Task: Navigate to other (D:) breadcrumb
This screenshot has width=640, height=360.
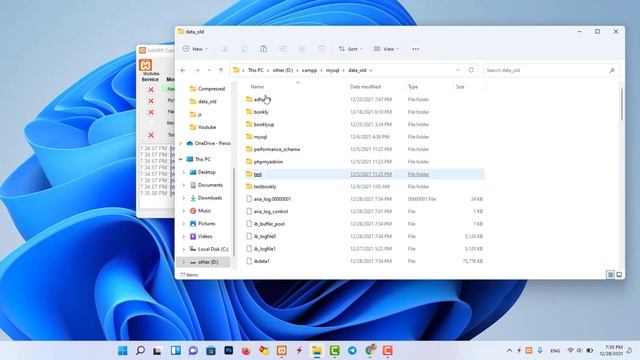Action: [x=283, y=70]
